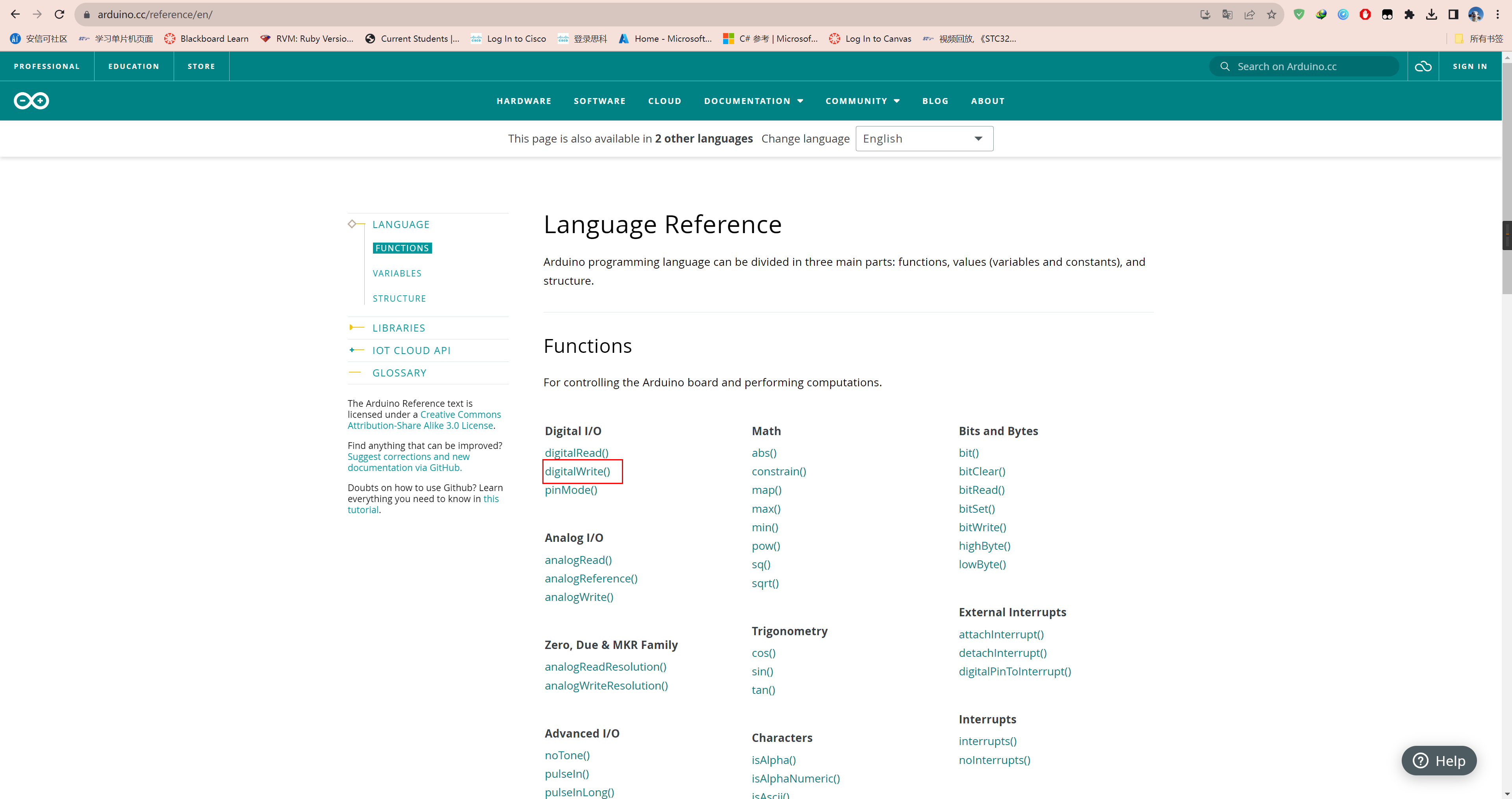The image size is (1512, 799).
Task: Select Structure in the sidebar
Action: point(399,299)
